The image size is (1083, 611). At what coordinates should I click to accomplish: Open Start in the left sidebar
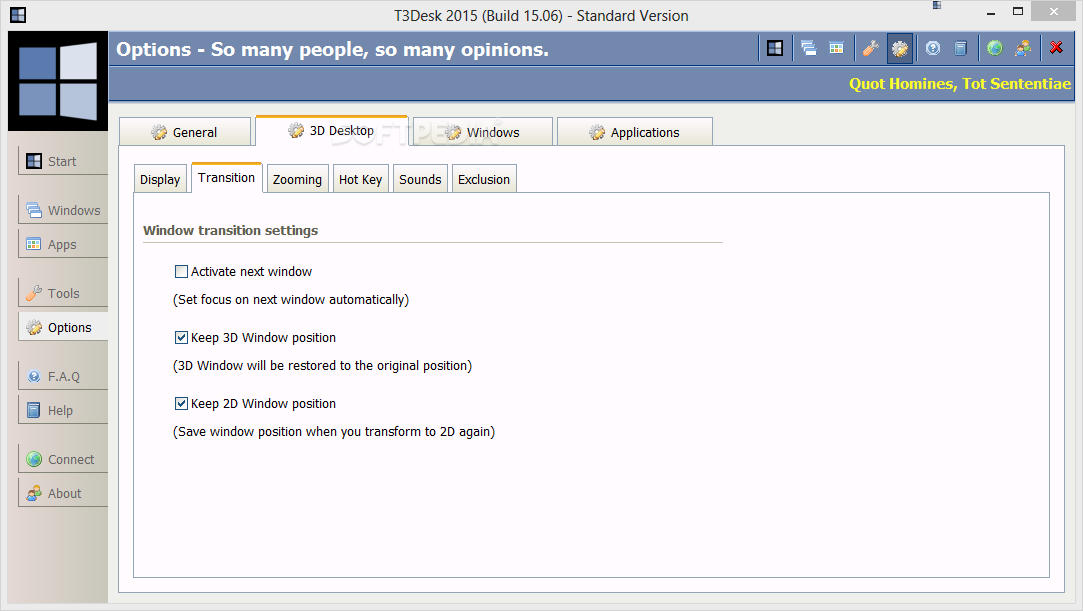click(x=63, y=161)
